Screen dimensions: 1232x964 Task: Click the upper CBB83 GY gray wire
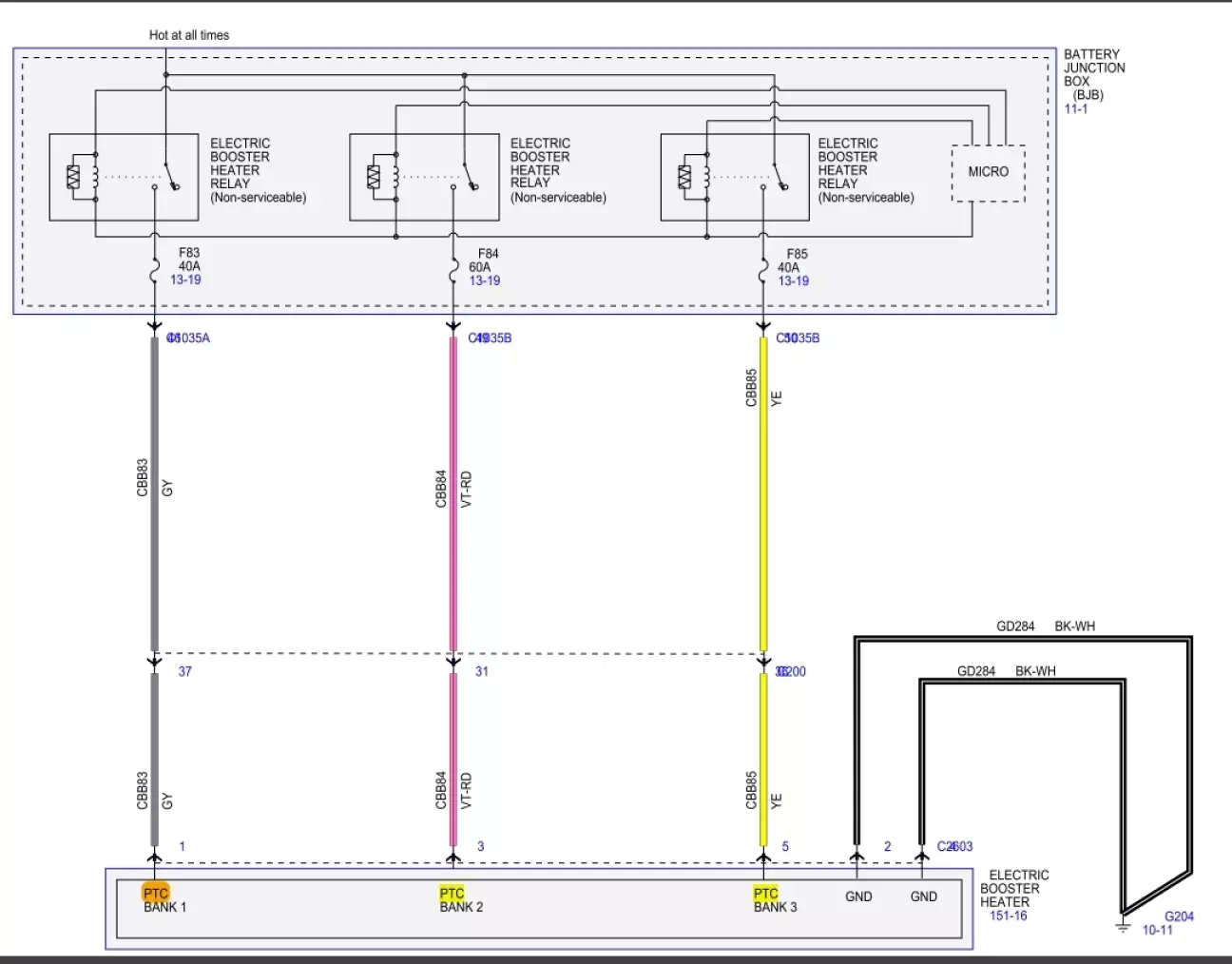pos(155,493)
